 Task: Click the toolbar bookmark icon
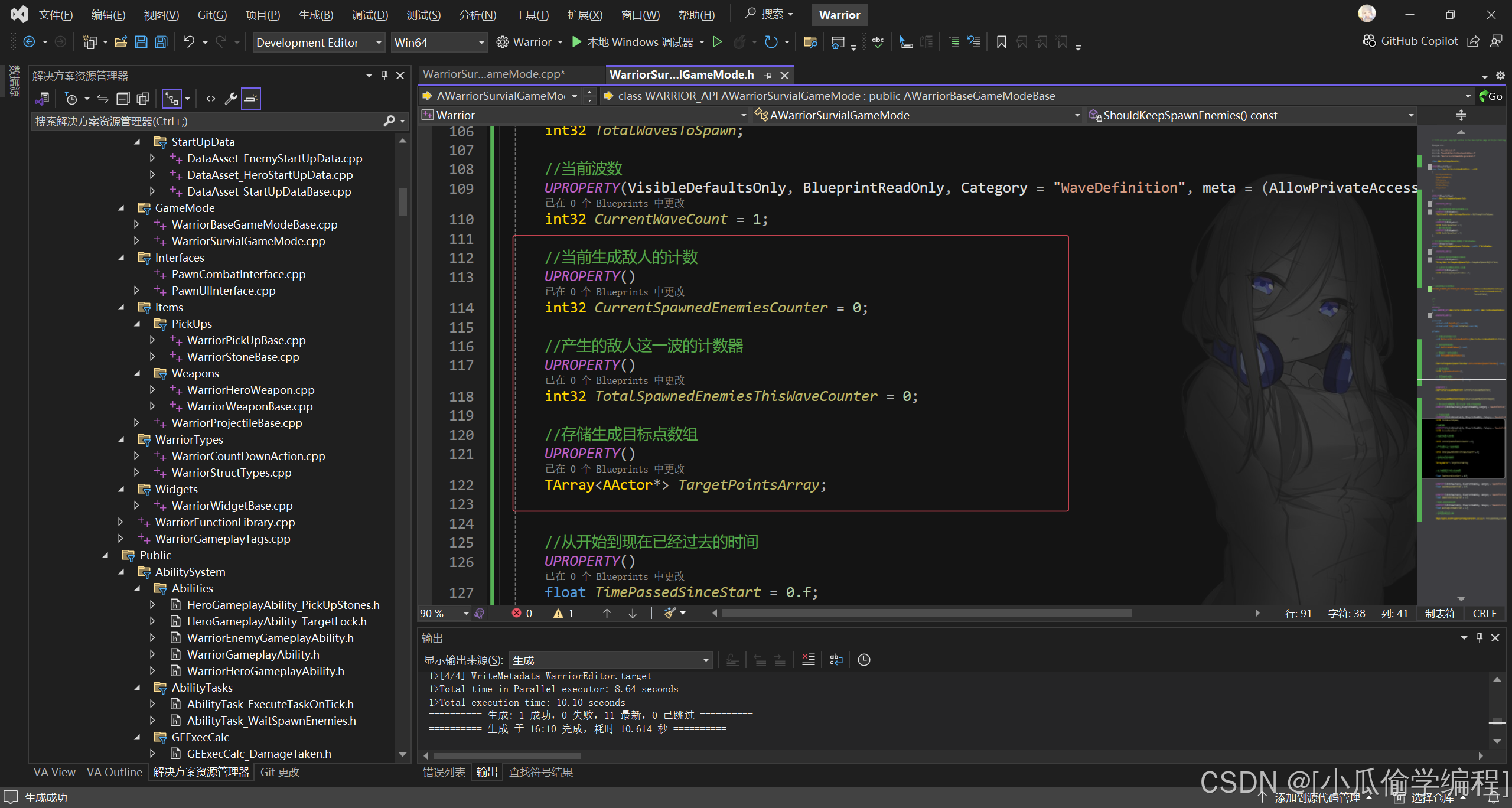pos(1001,42)
